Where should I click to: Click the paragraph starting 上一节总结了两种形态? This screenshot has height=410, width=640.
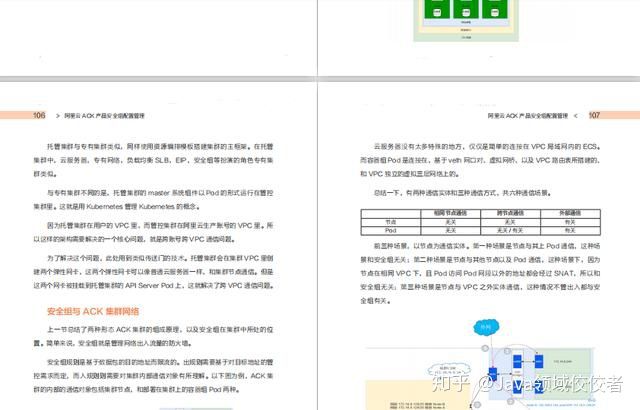point(153,336)
